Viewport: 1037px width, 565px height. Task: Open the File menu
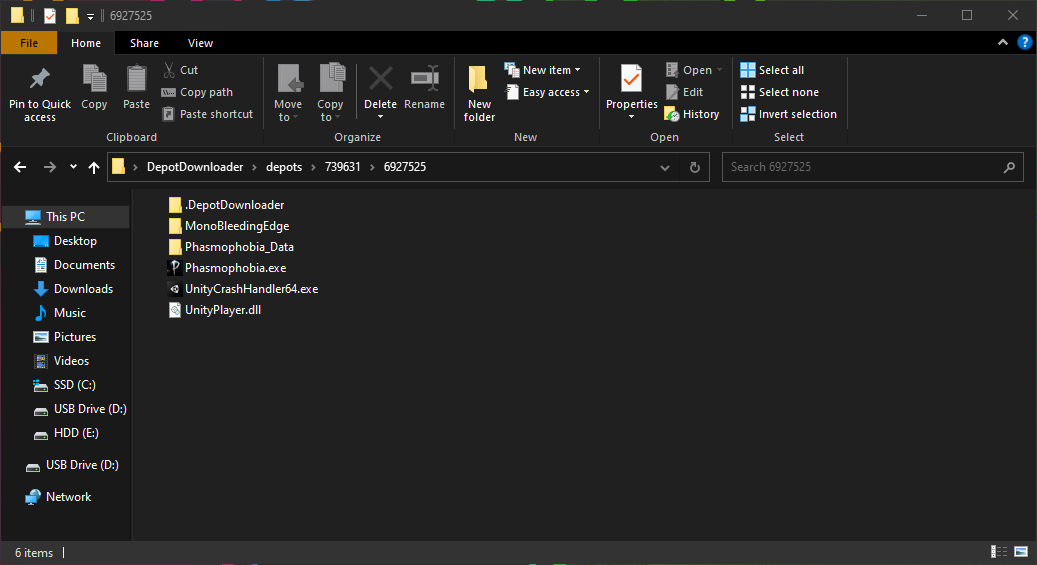[x=29, y=43]
